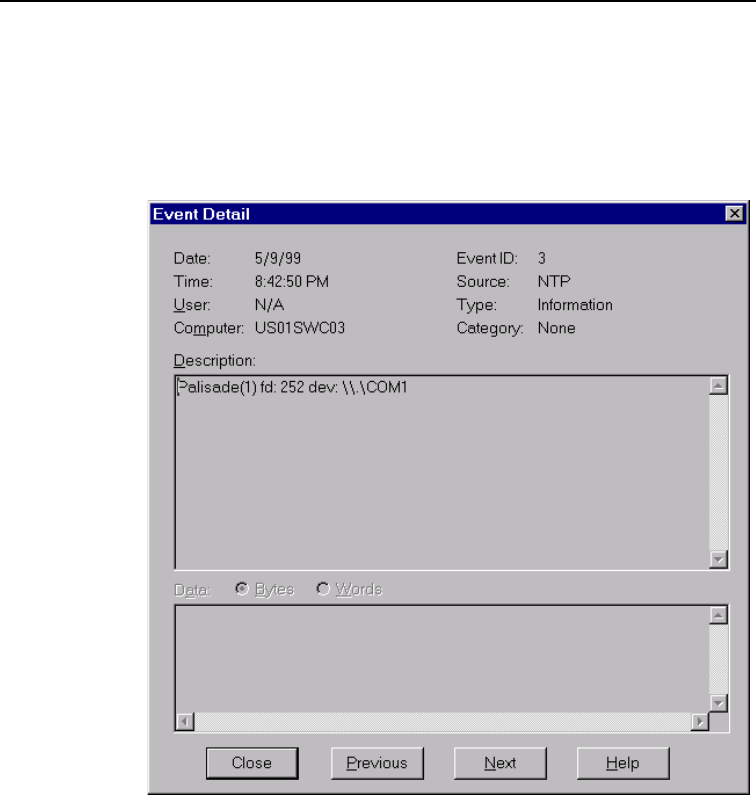Click the Data box horizontal scrollbar track
756x795 pixels.
(442, 721)
